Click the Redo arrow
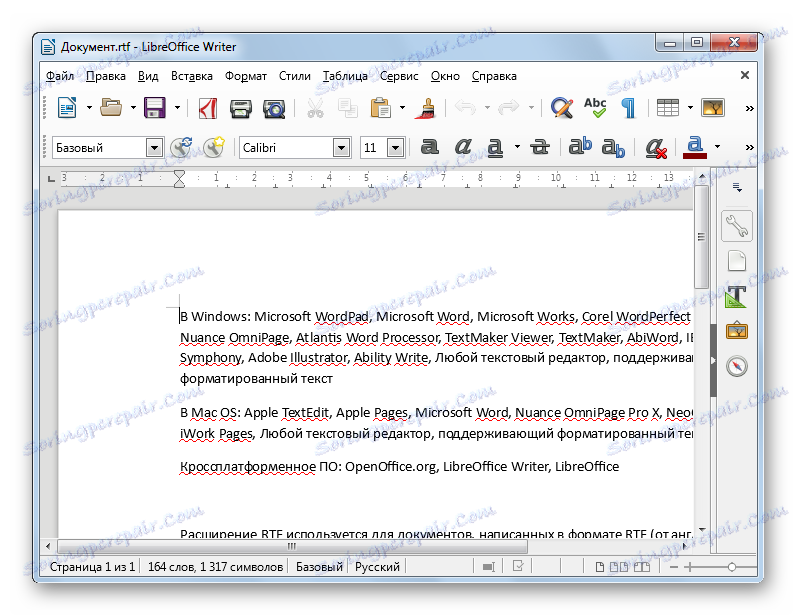 pyautogui.click(x=509, y=107)
